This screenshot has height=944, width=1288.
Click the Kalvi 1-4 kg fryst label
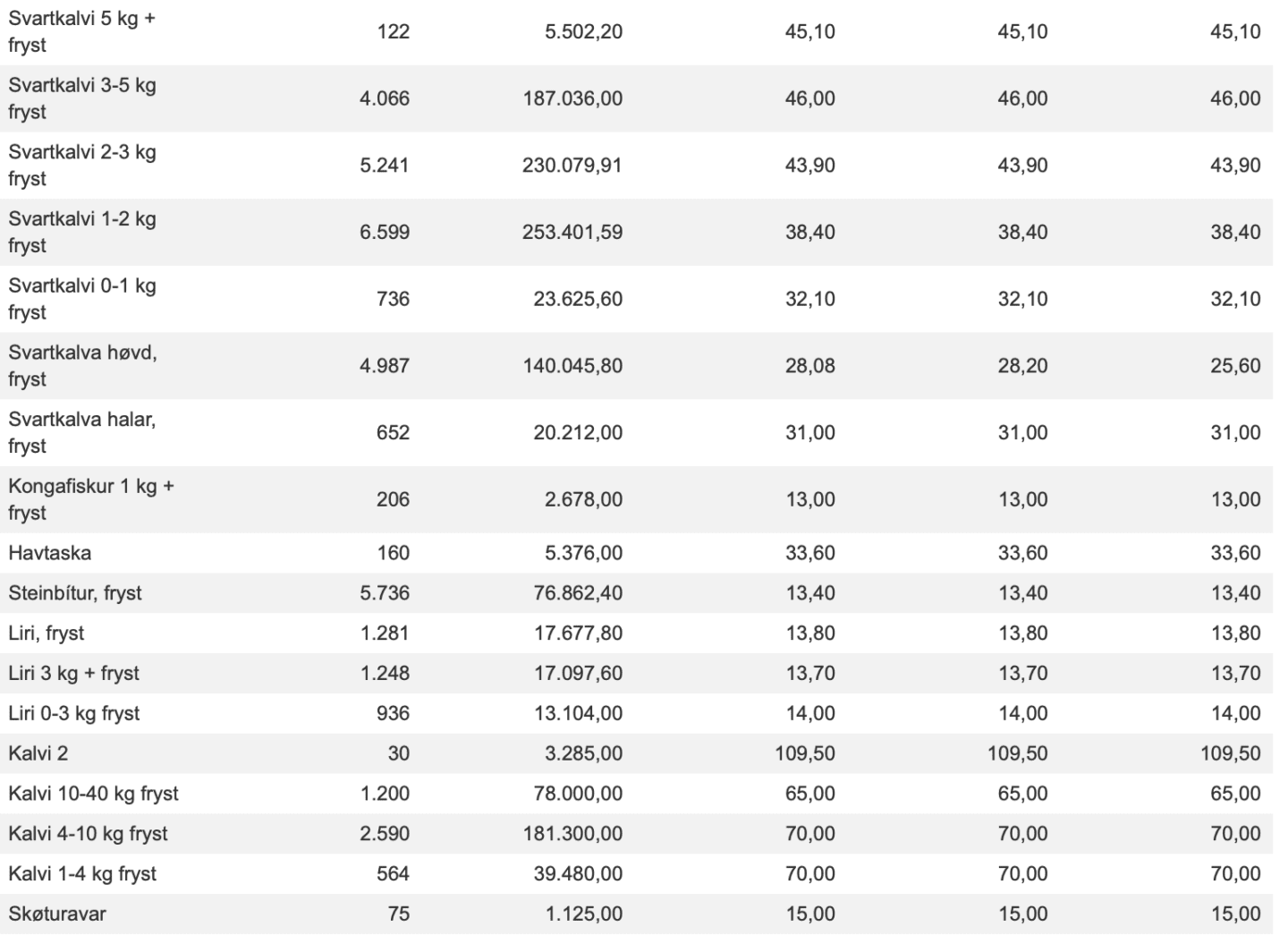82,874
